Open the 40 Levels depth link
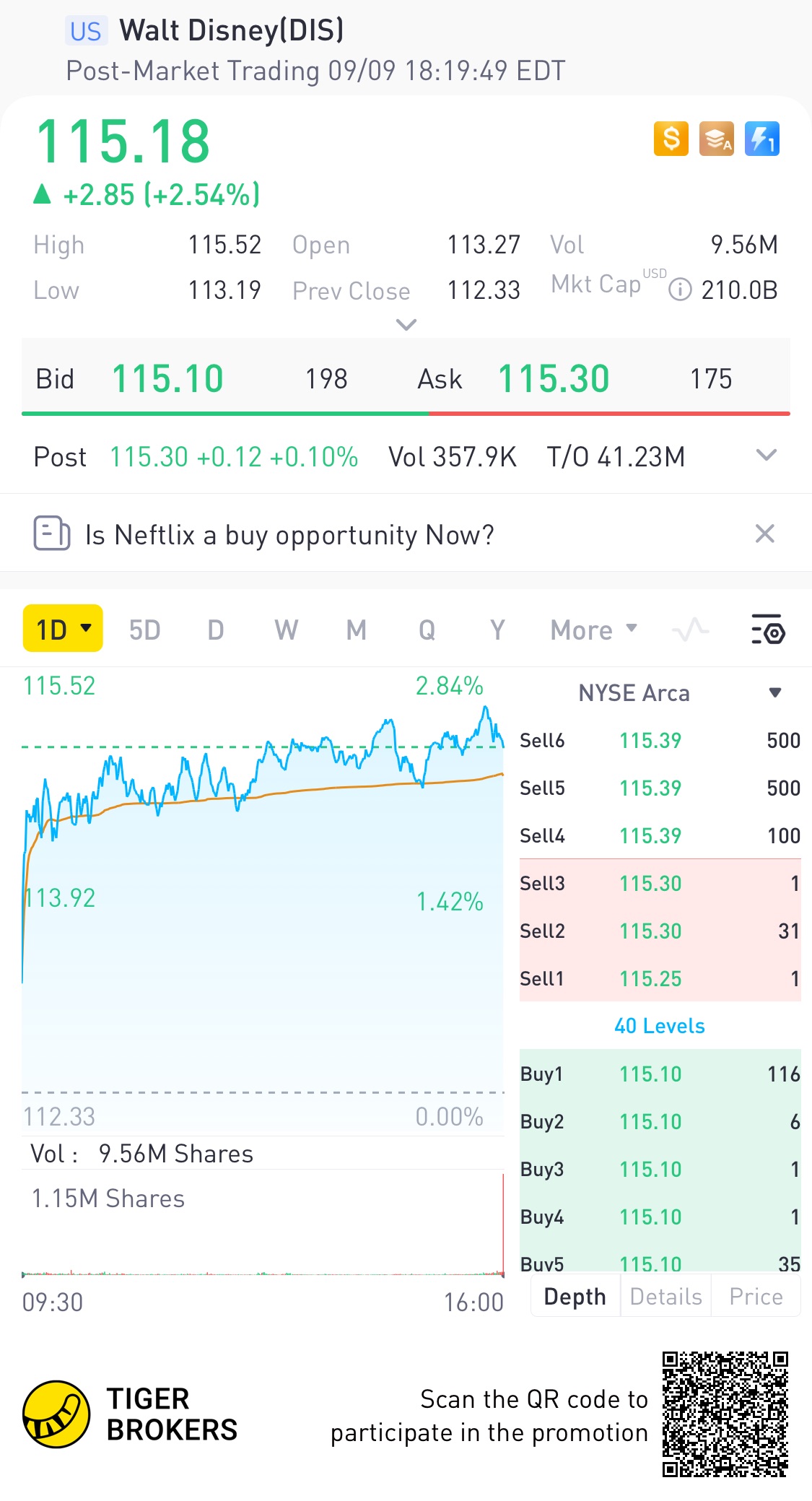The width and height of the screenshot is (812, 1501). click(659, 1026)
